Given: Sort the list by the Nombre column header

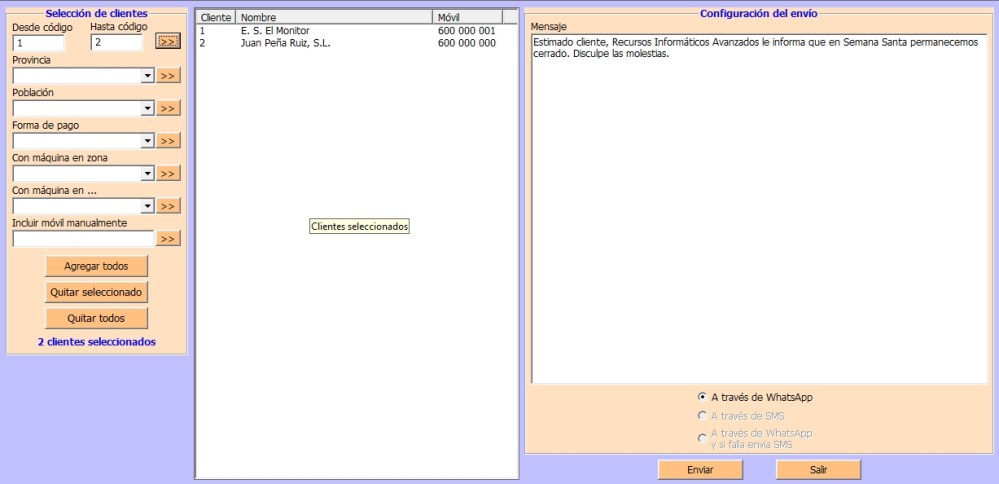Looking at the screenshot, I should pyautogui.click(x=334, y=18).
